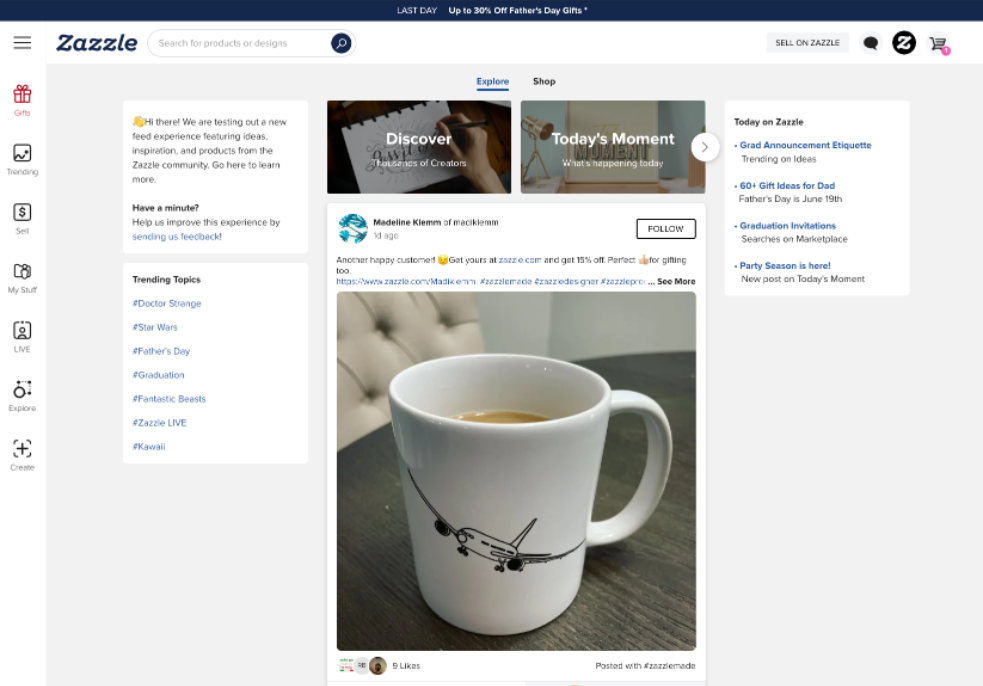Open the hamburger menu icon
The height and width of the screenshot is (686, 983).
[x=23, y=43]
